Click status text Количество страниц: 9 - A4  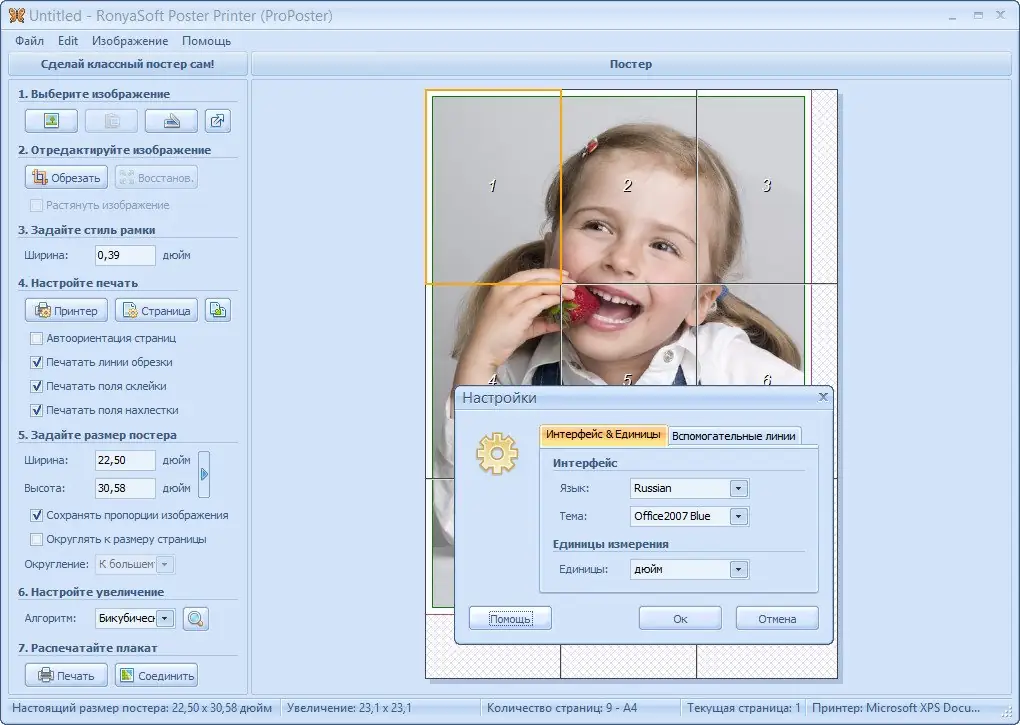click(x=562, y=708)
